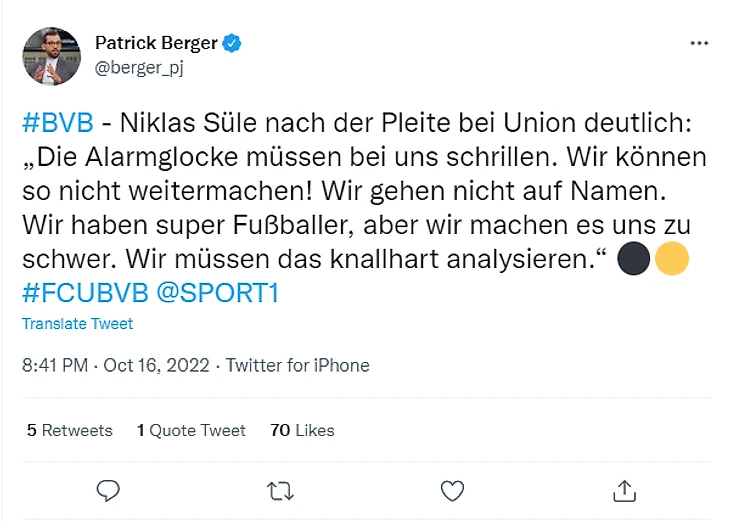This screenshot has width=730, height=521.
Task: Click the @berger_pj handle
Action: (139, 67)
